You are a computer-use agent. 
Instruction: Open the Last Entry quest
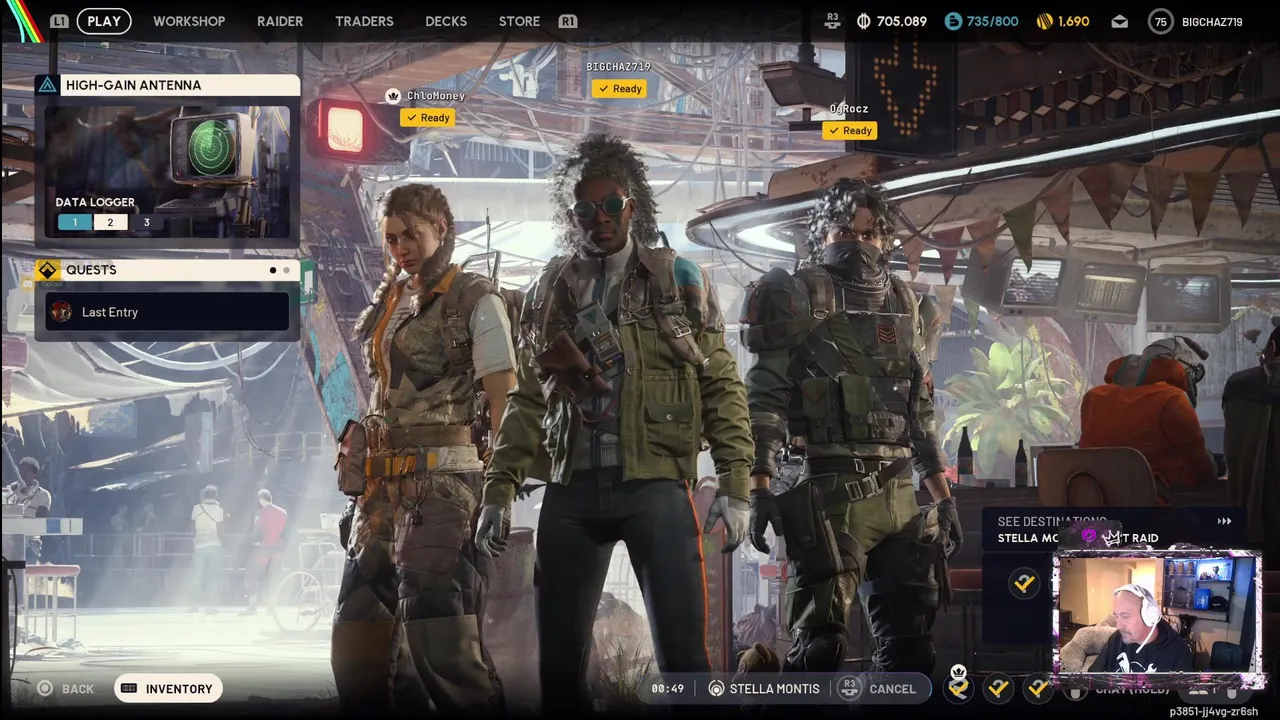(x=167, y=312)
